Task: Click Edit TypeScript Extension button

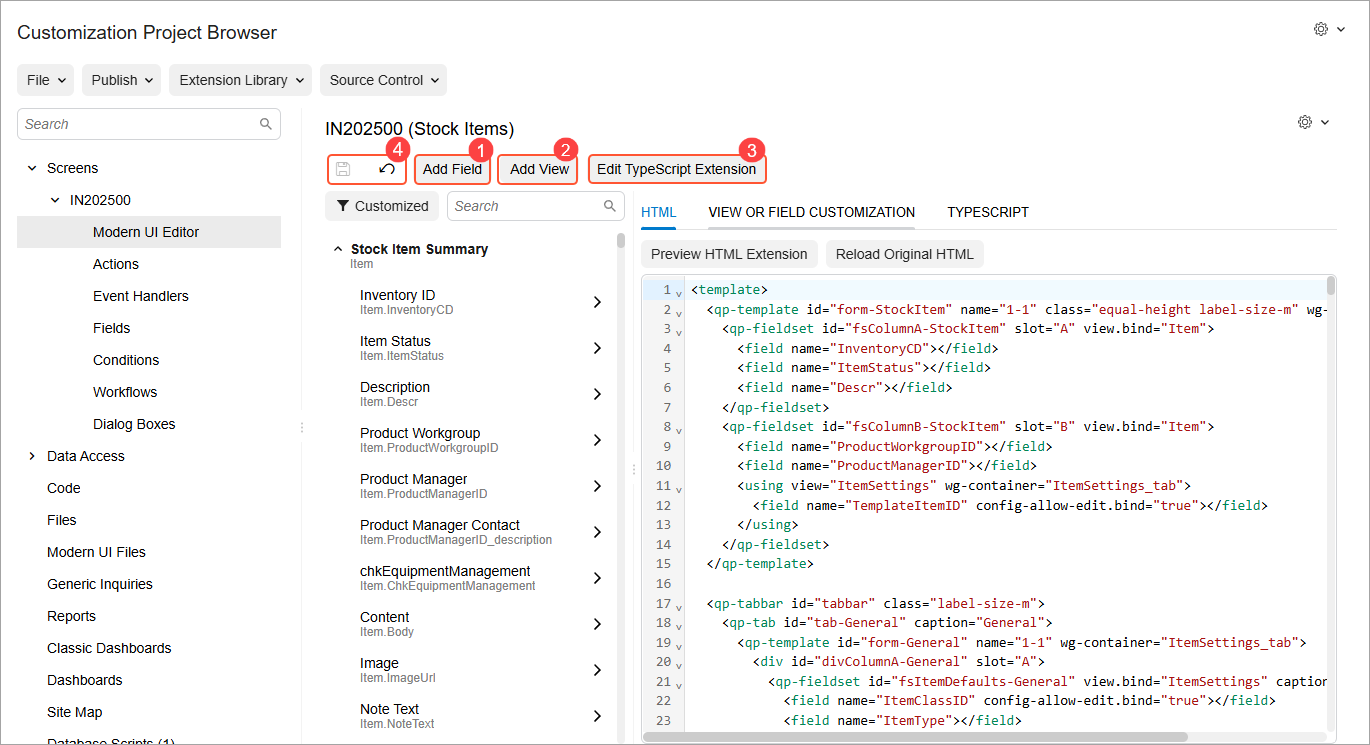Action: pos(677,169)
